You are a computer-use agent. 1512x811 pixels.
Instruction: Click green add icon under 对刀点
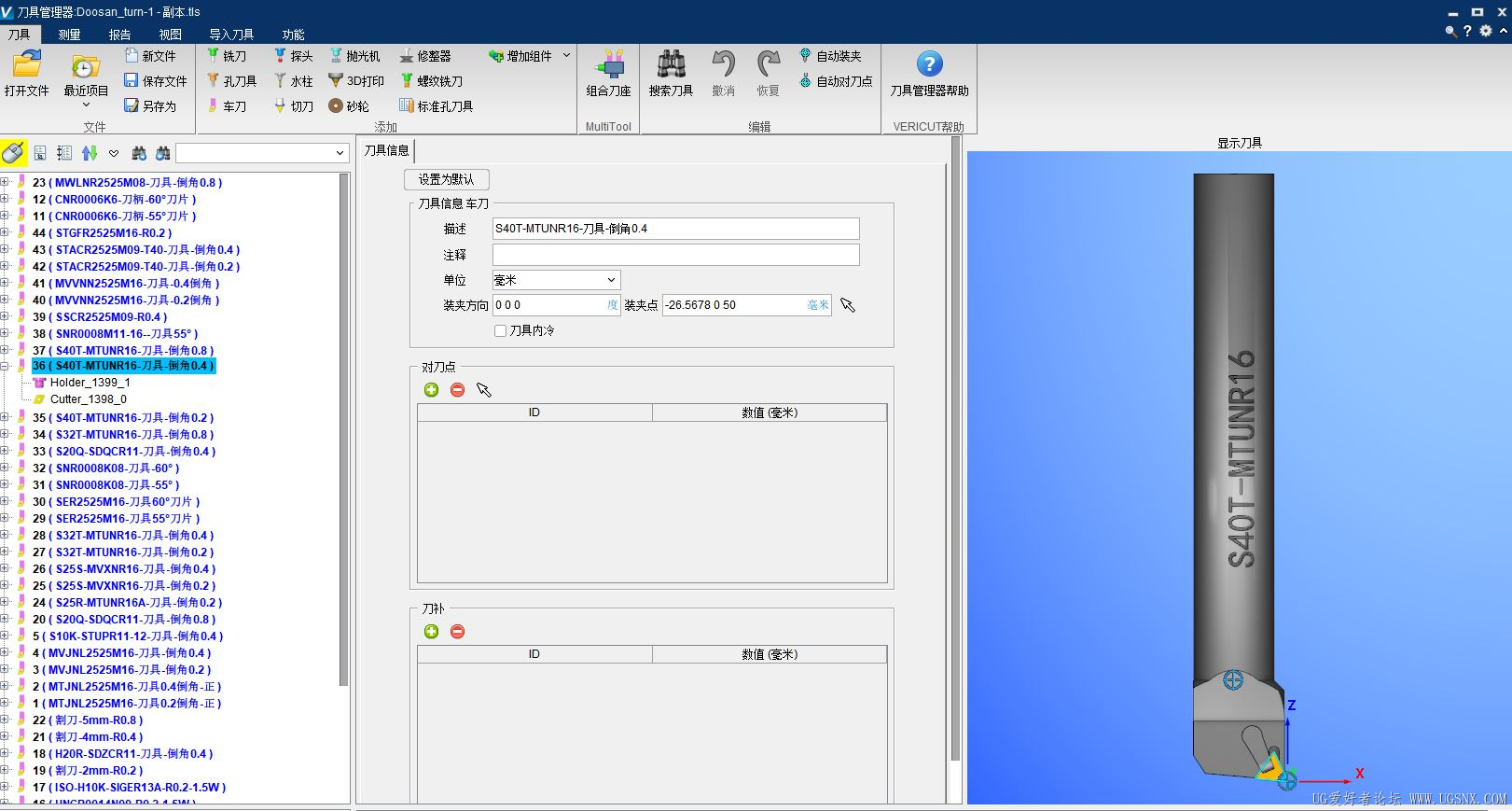(x=431, y=390)
